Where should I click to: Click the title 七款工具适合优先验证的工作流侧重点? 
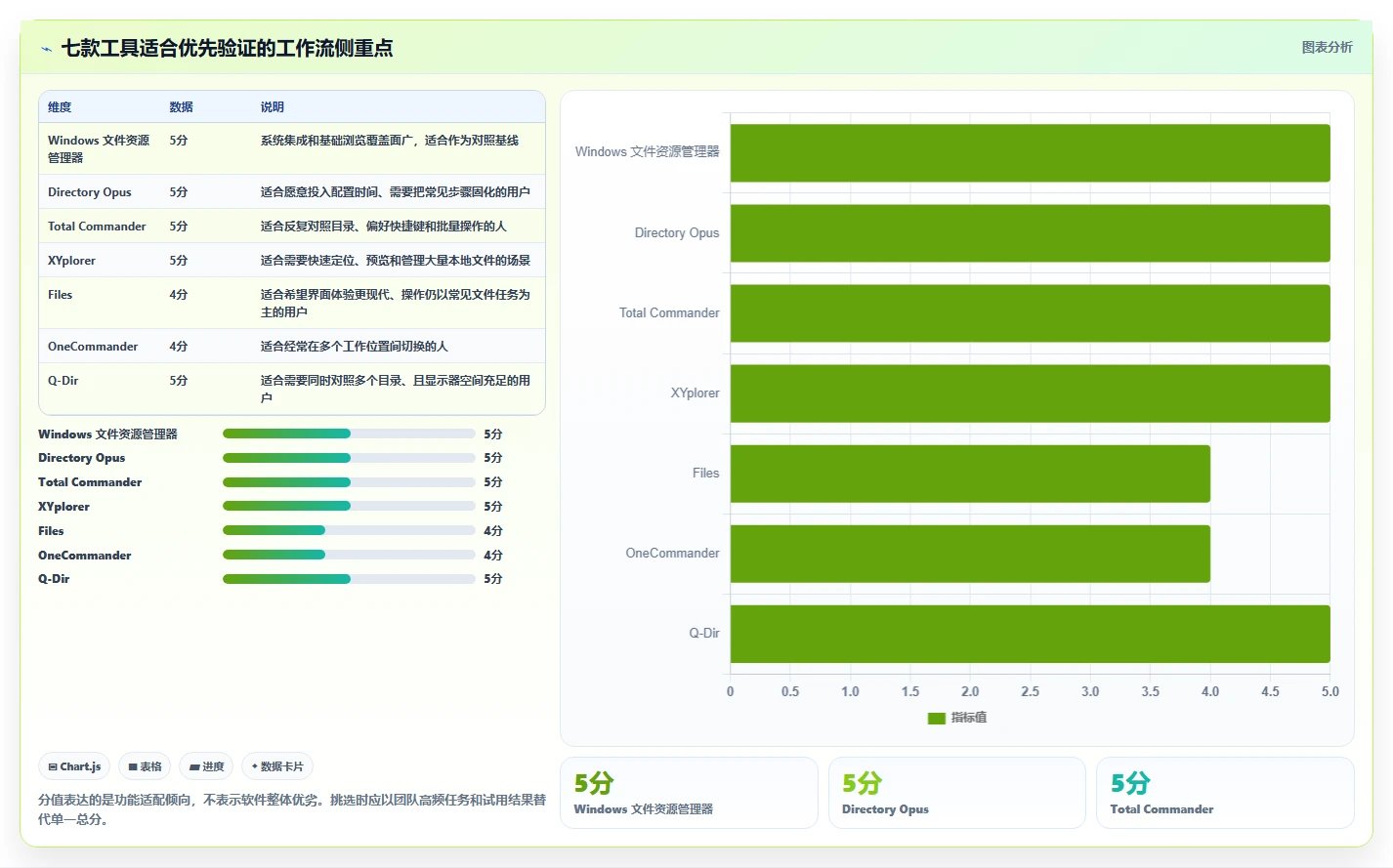(227, 48)
